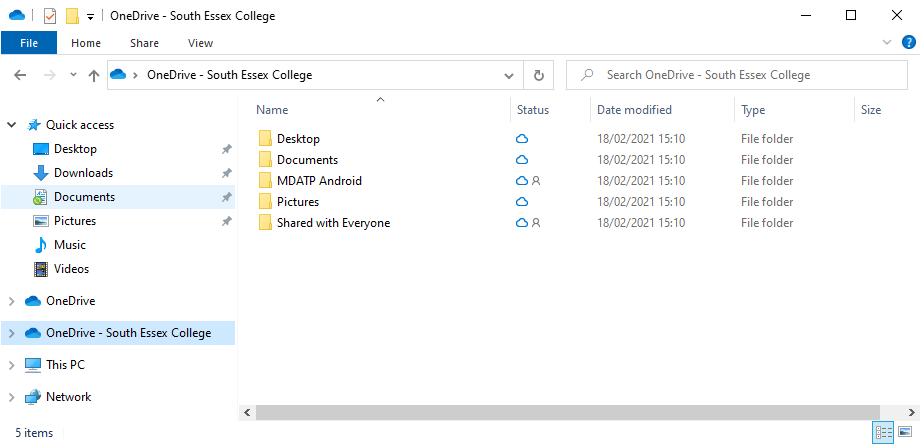Sort by the Type column header
The width and height of the screenshot is (921, 445).
753,110
